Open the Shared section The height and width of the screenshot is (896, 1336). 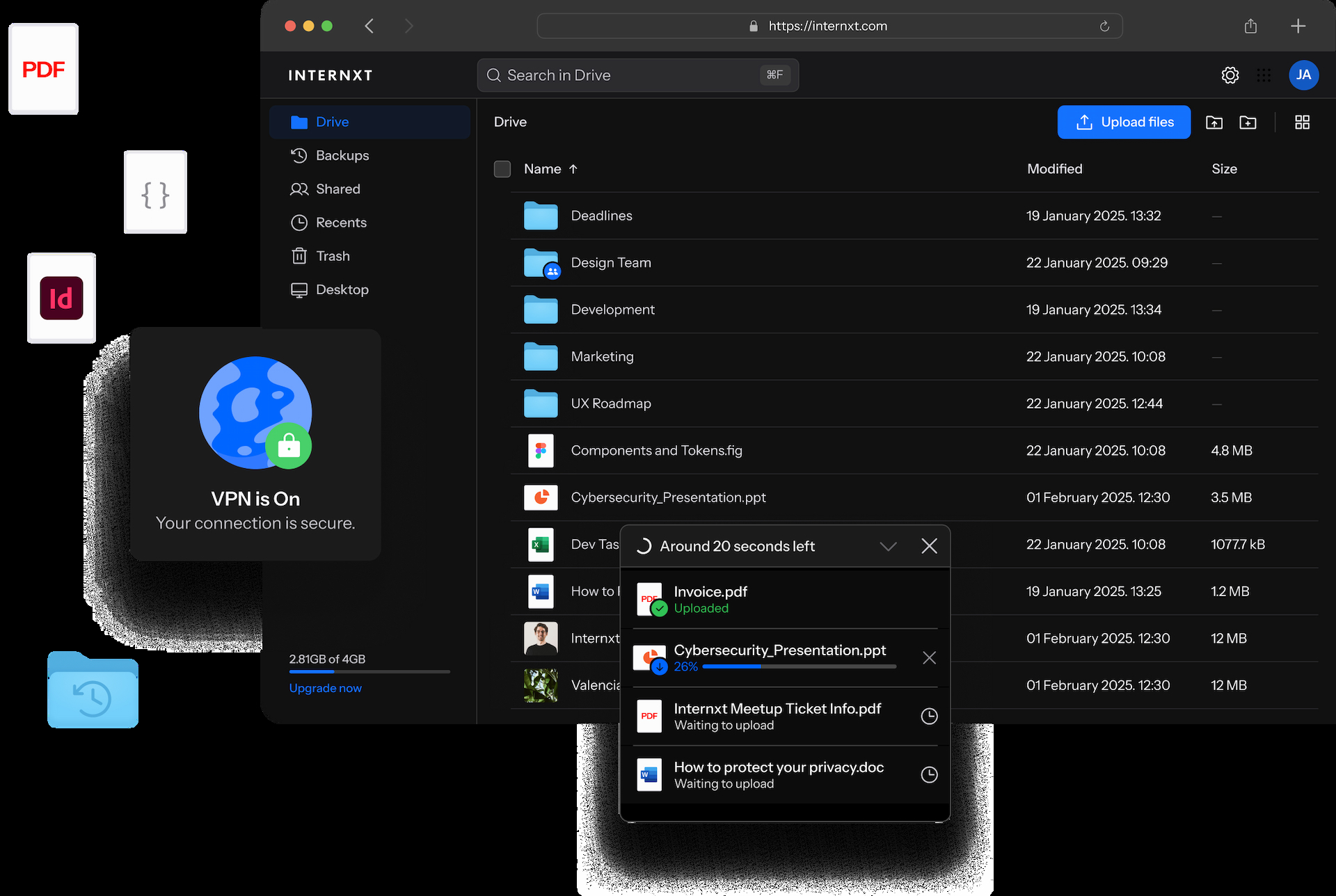click(x=337, y=189)
